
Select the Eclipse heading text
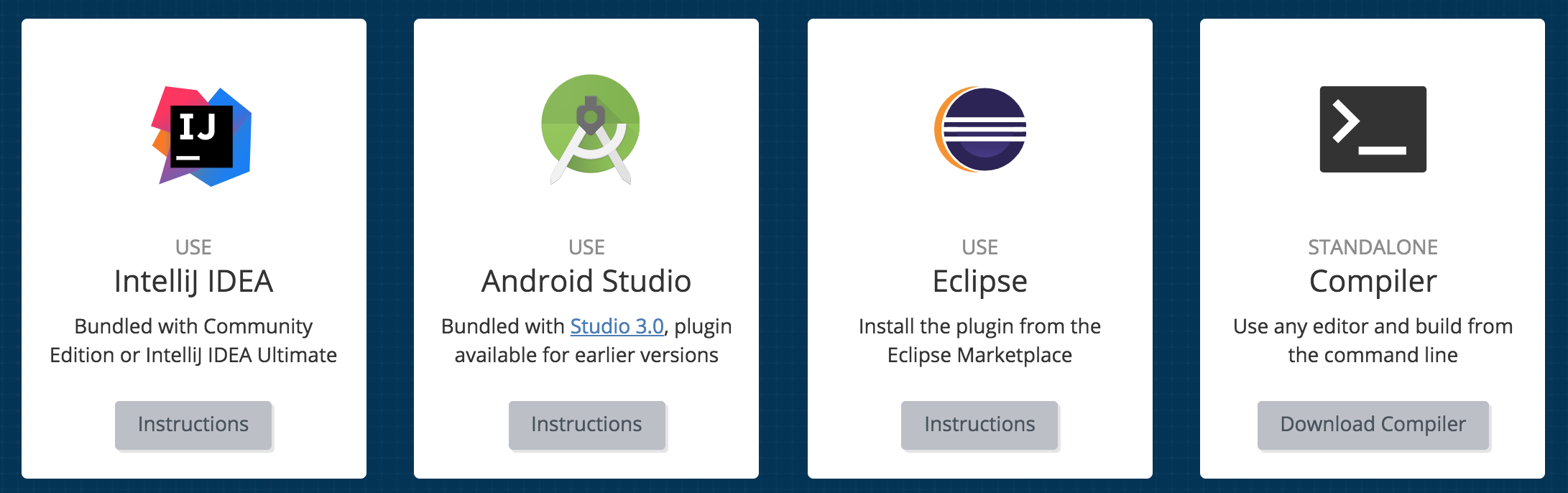[x=979, y=281]
